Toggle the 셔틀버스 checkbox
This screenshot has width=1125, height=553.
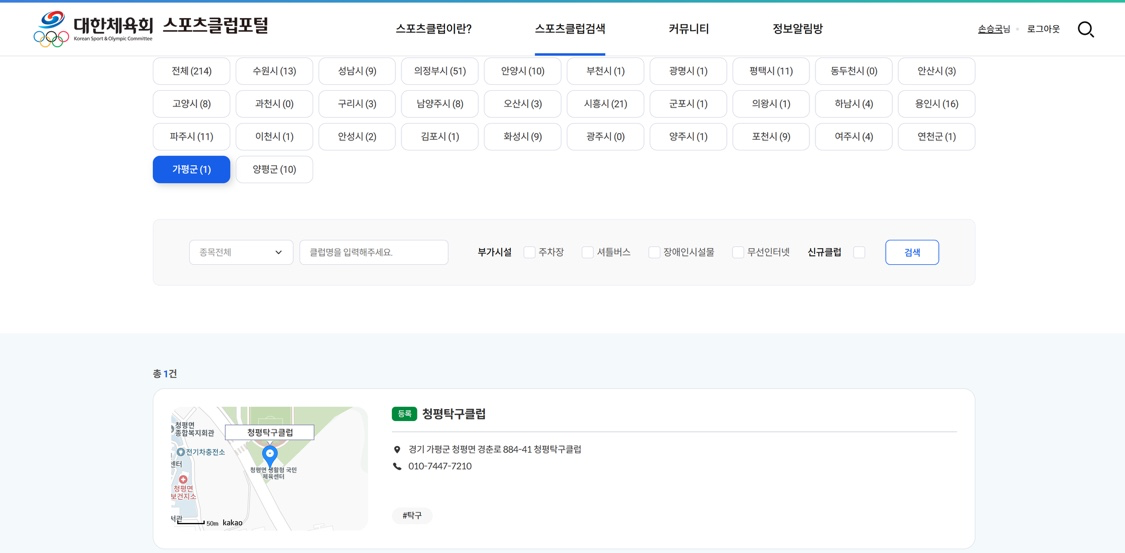pyautogui.click(x=588, y=252)
